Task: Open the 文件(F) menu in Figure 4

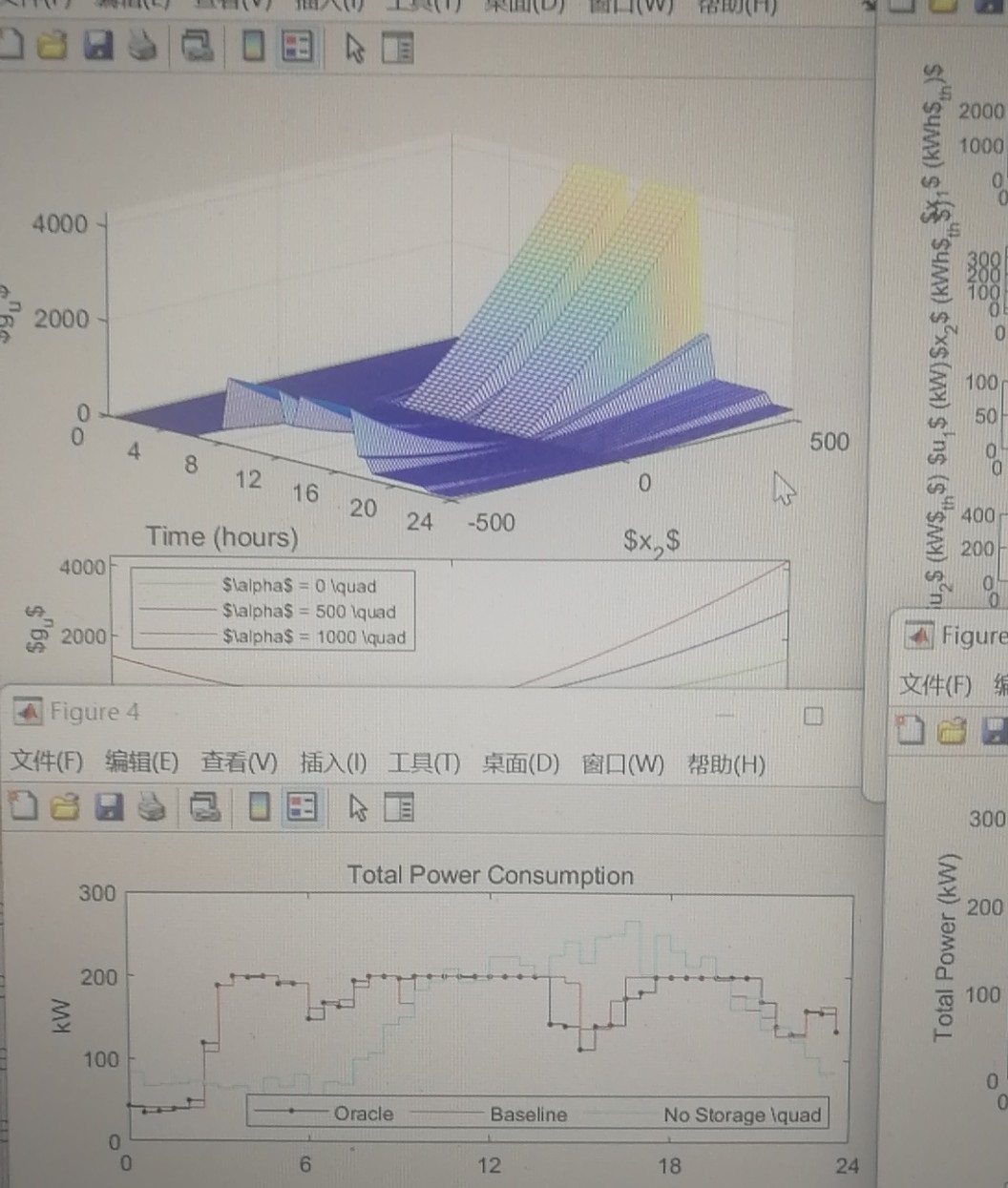Action: [48, 761]
